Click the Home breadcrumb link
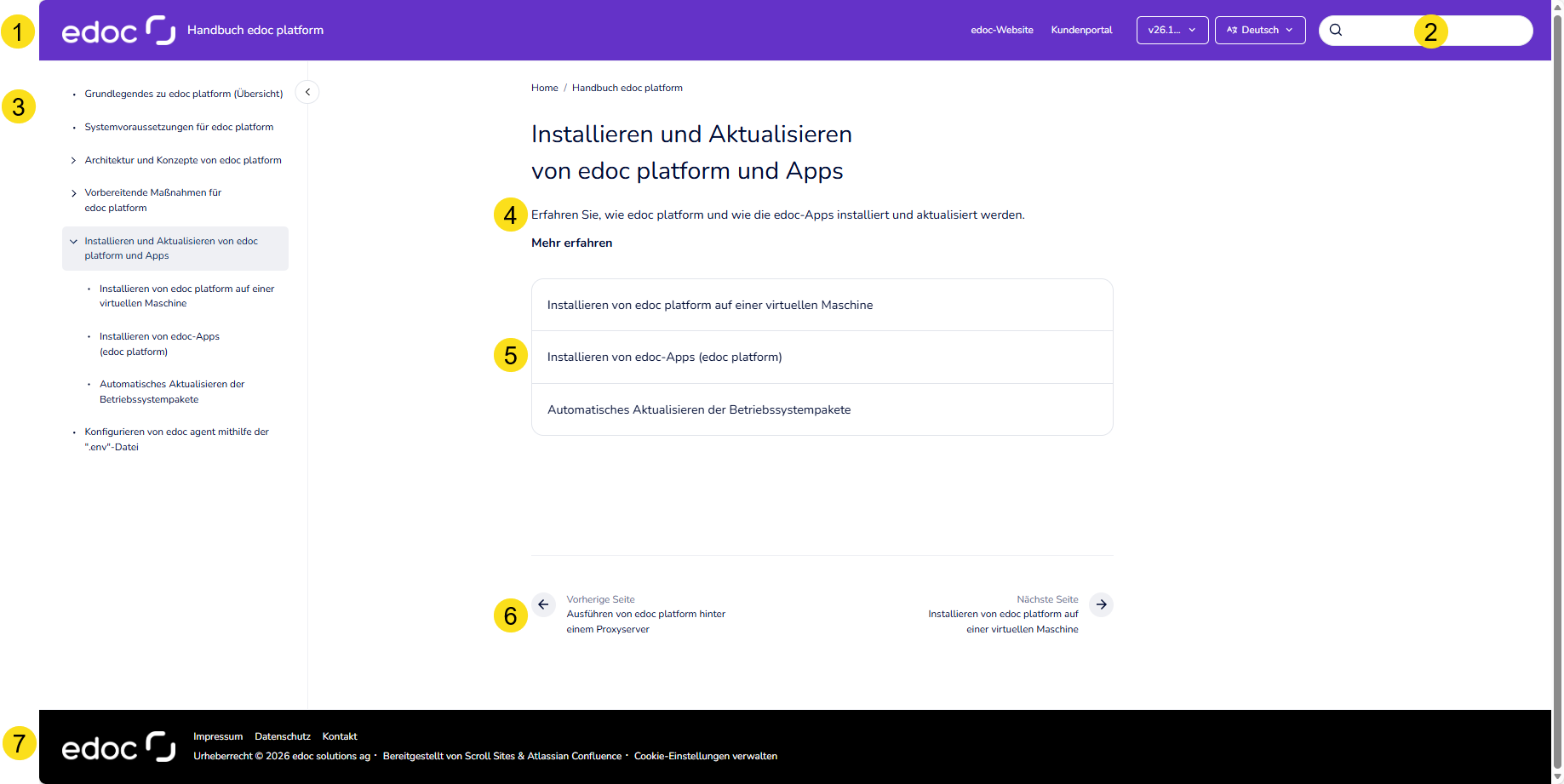 click(x=544, y=88)
